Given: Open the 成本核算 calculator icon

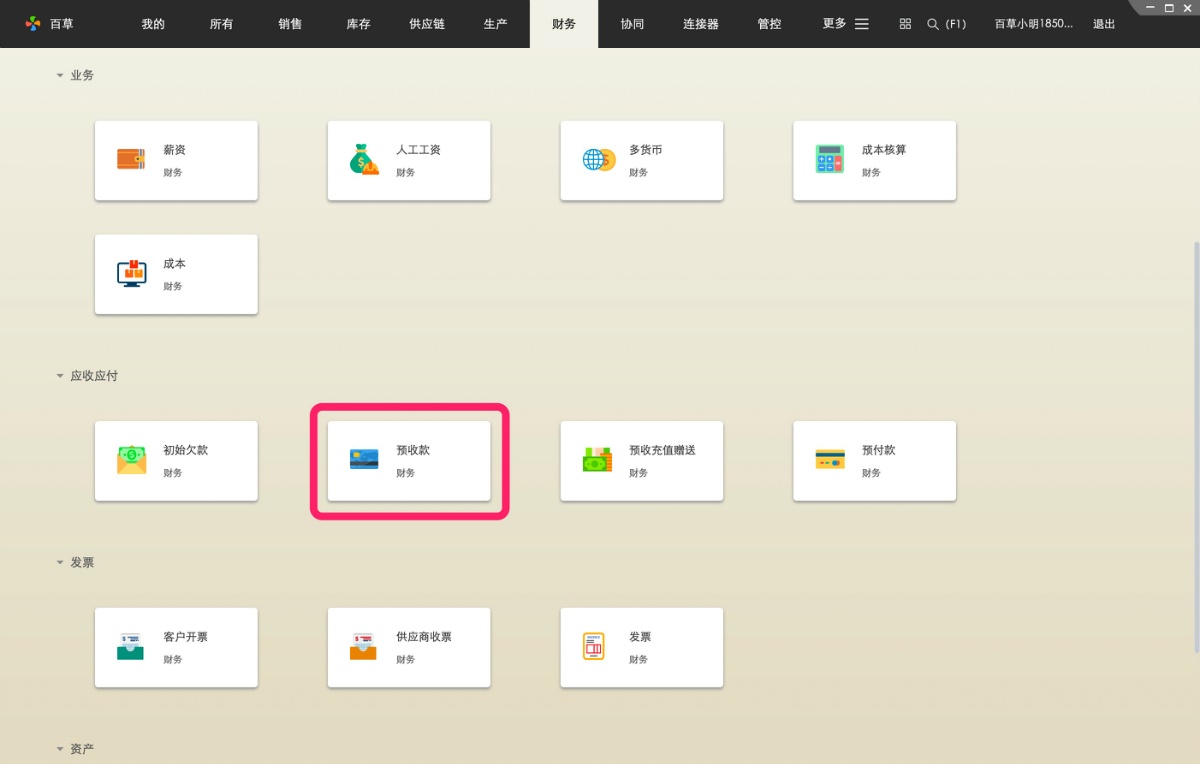Looking at the screenshot, I should 830,159.
